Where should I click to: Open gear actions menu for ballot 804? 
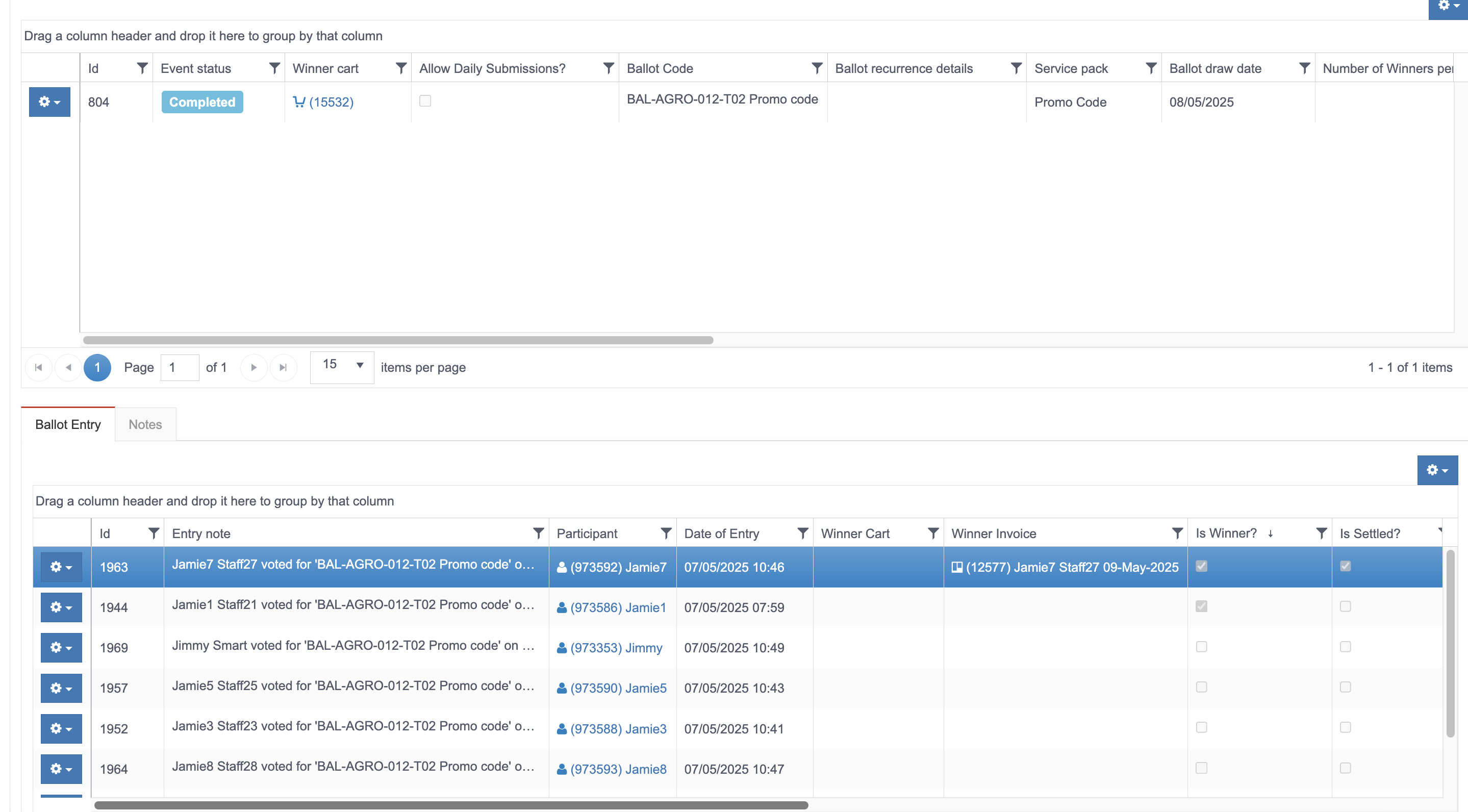(x=49, y=102)
